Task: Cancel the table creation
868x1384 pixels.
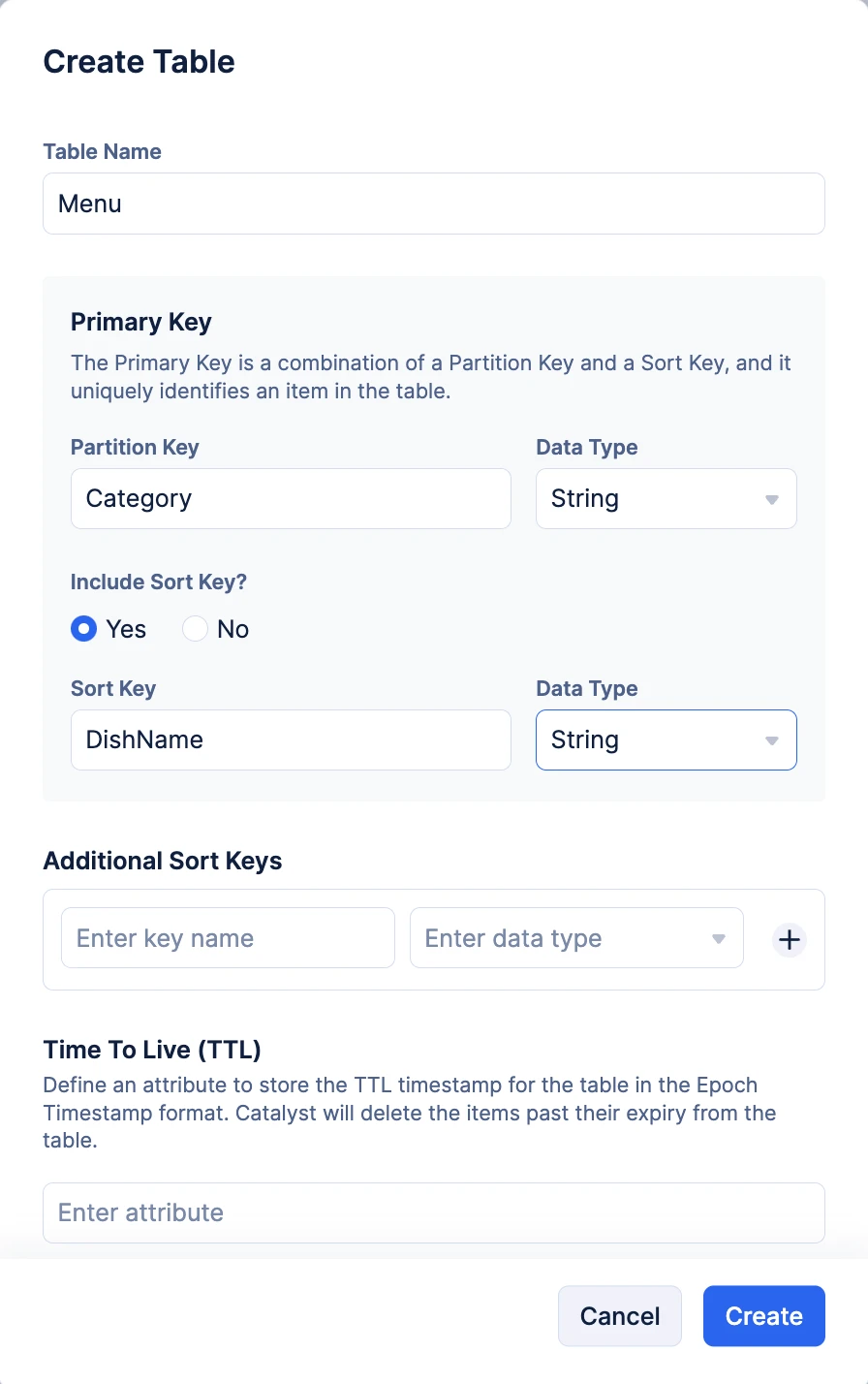Action: coord(620,1316)
